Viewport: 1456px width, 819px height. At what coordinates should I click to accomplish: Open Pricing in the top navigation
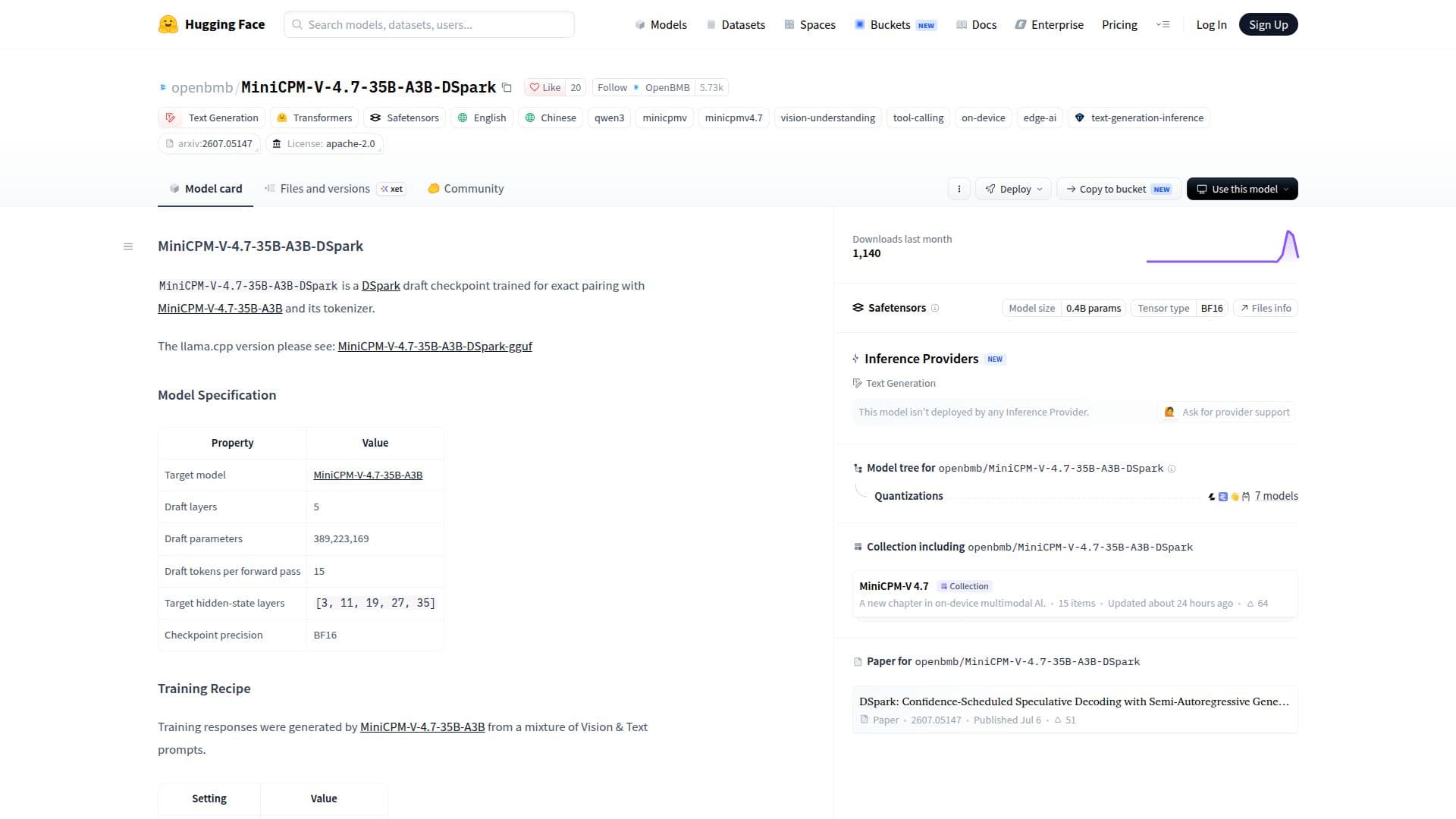point(1119,24)
